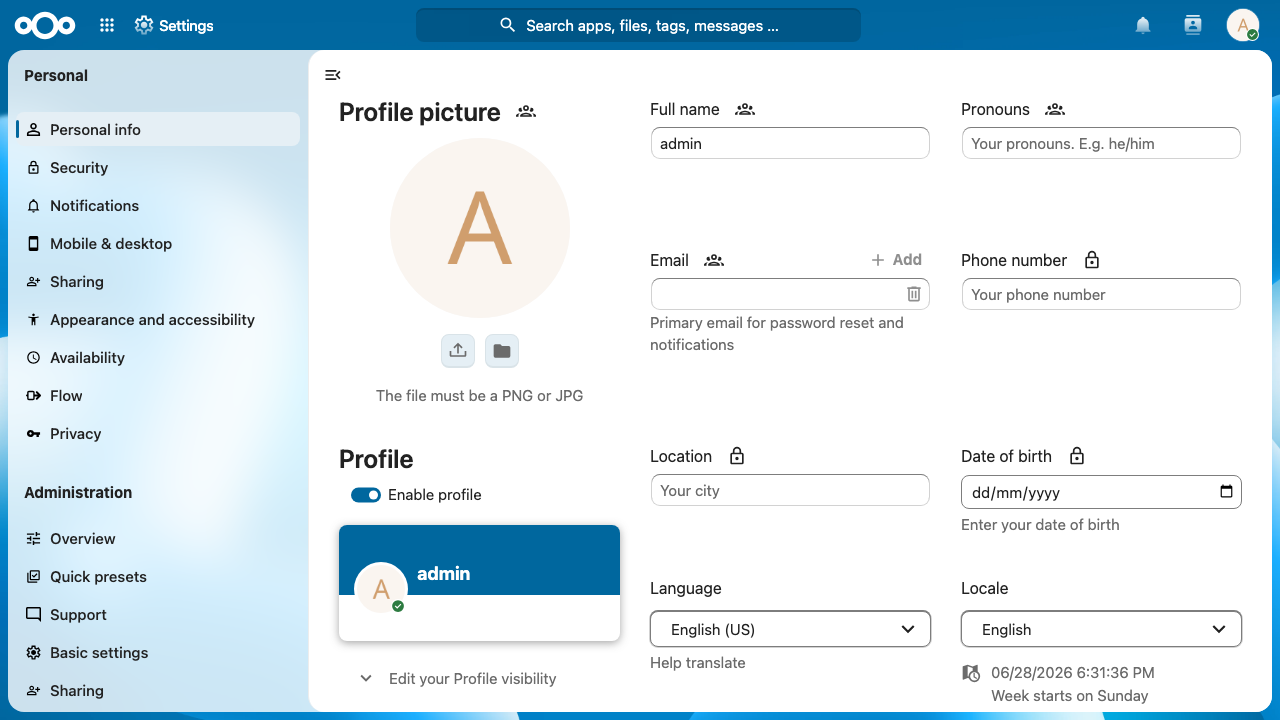This screenshot has width=1280, height=720.
Task: Open the Locale dropdown showing English
Action: (x=1101, y=629)
